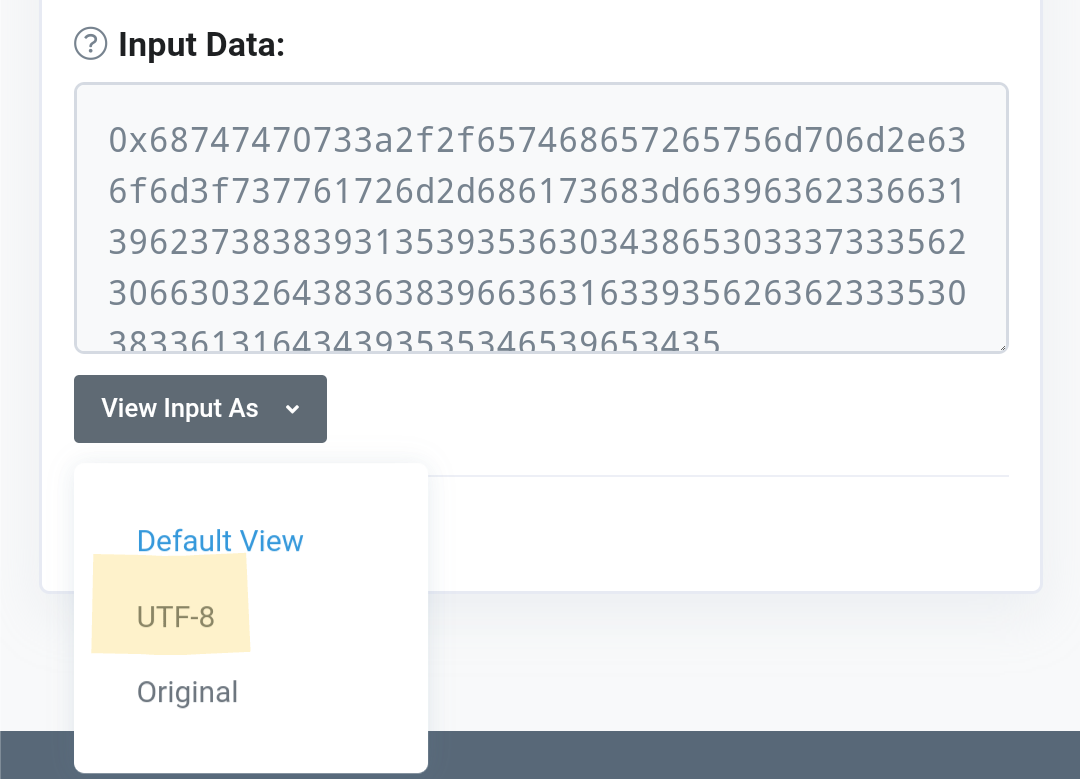Click the Input Data heading label

(x=201, y=45)
